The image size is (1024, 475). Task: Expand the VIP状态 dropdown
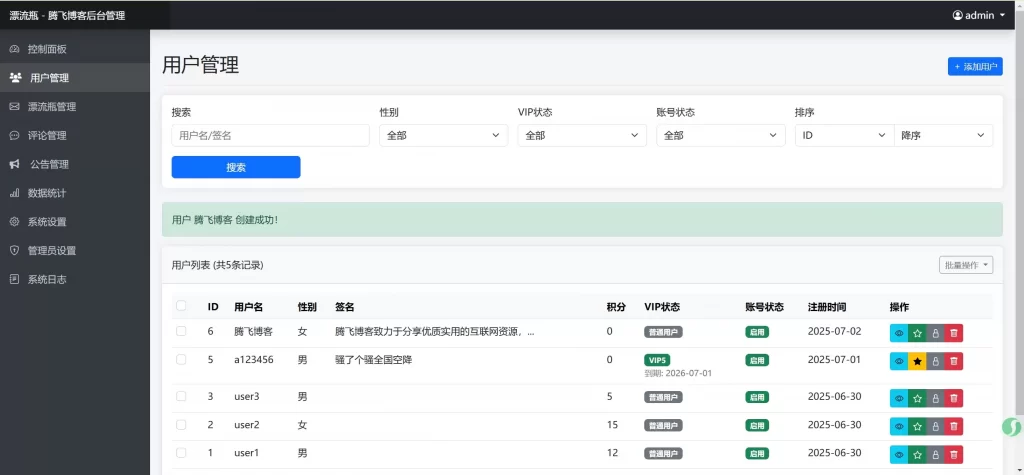coord(582,135)
